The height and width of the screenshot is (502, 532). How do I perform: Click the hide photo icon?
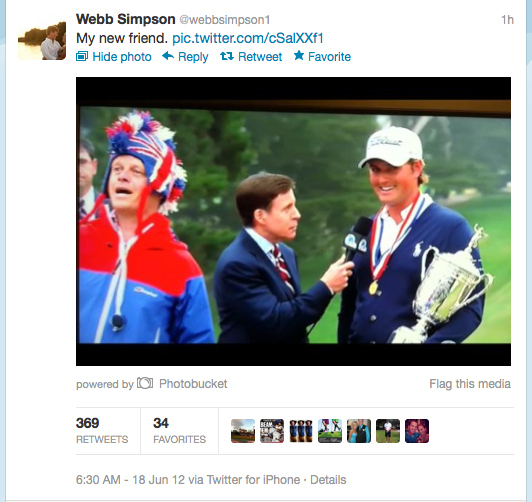pos(82,56)
